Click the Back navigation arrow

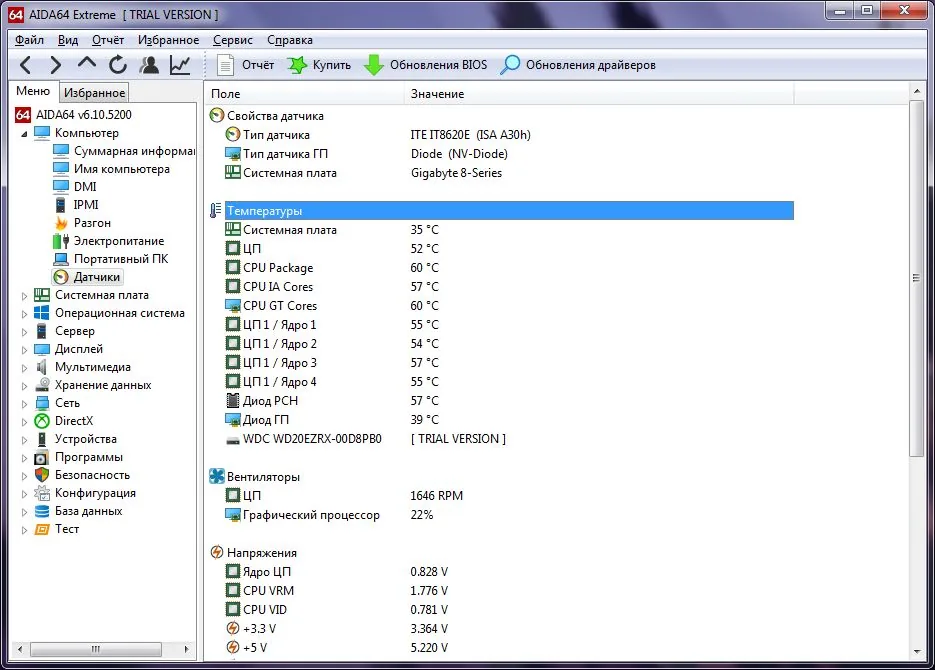[x=24, y=64]
